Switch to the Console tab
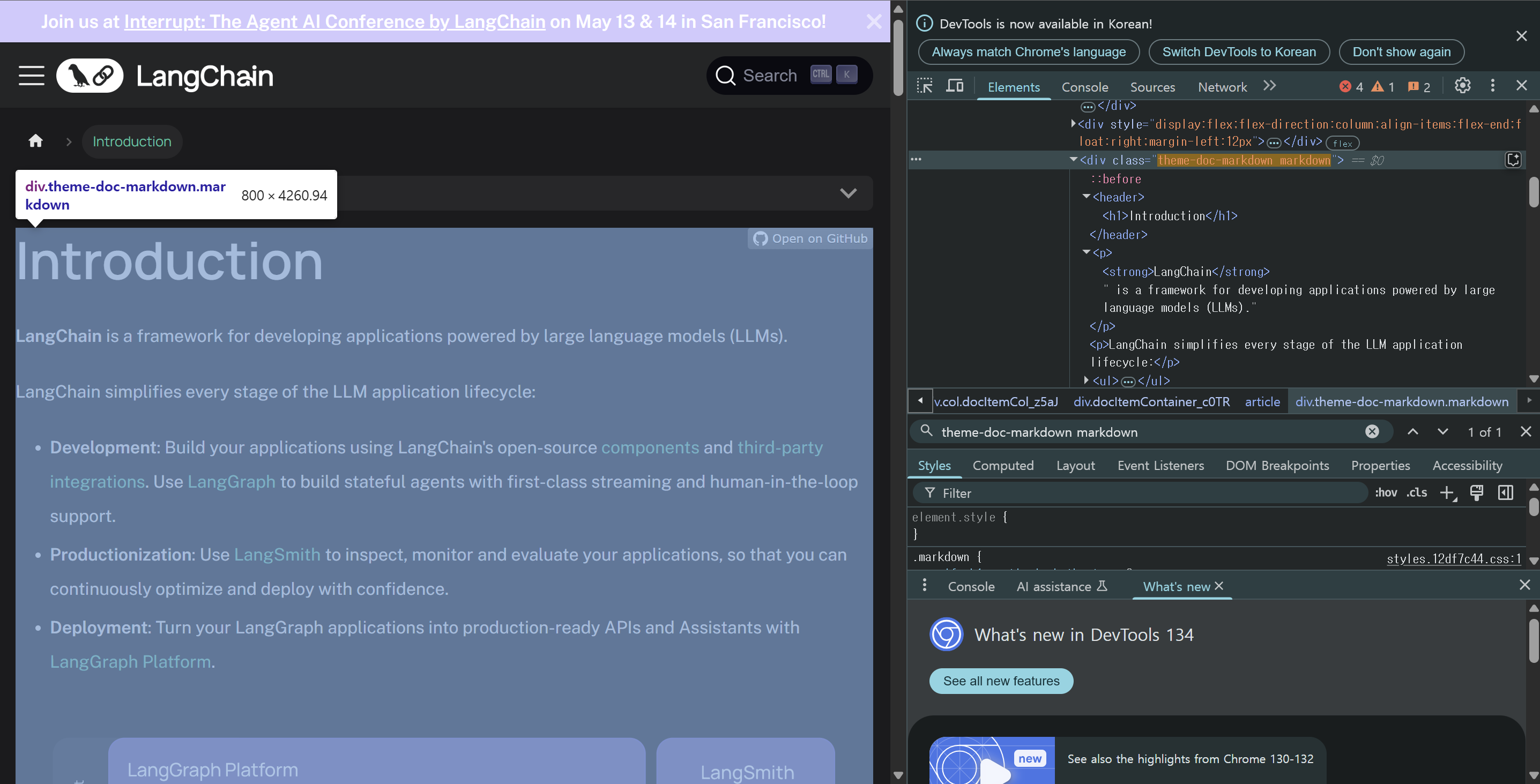1540x784 pixels. point(1084,87)
